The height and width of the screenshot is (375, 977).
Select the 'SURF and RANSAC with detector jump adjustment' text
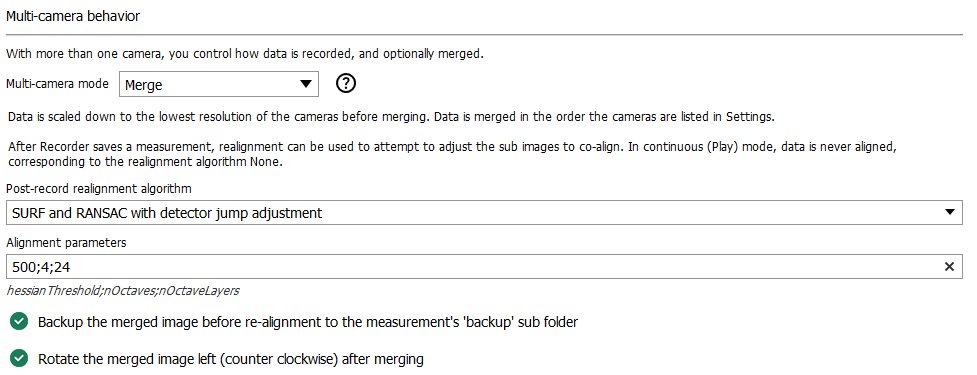tap(167, 213)
